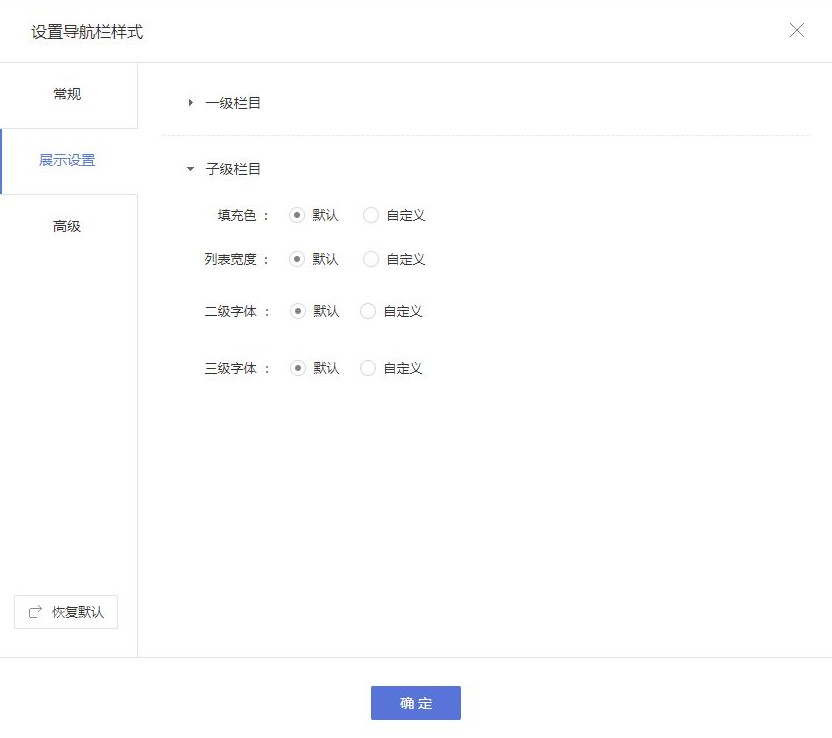Select 默认 radio for 列表宽度
The width and height of the screenshot is (832, 738).
coord(297,258)
